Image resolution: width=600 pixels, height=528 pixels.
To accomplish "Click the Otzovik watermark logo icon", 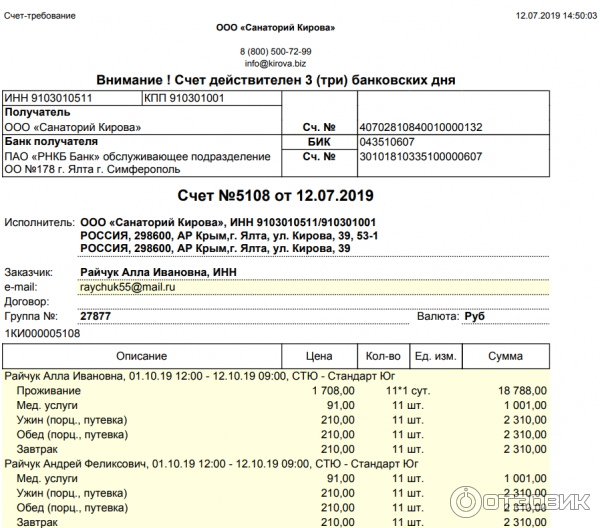I will pos(467,502).
